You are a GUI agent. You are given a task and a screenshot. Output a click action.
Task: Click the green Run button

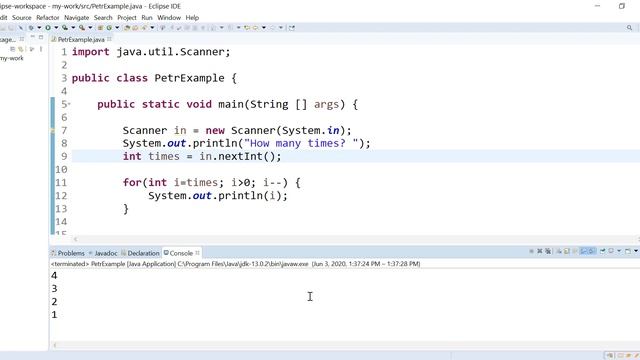tap(48, 28)
